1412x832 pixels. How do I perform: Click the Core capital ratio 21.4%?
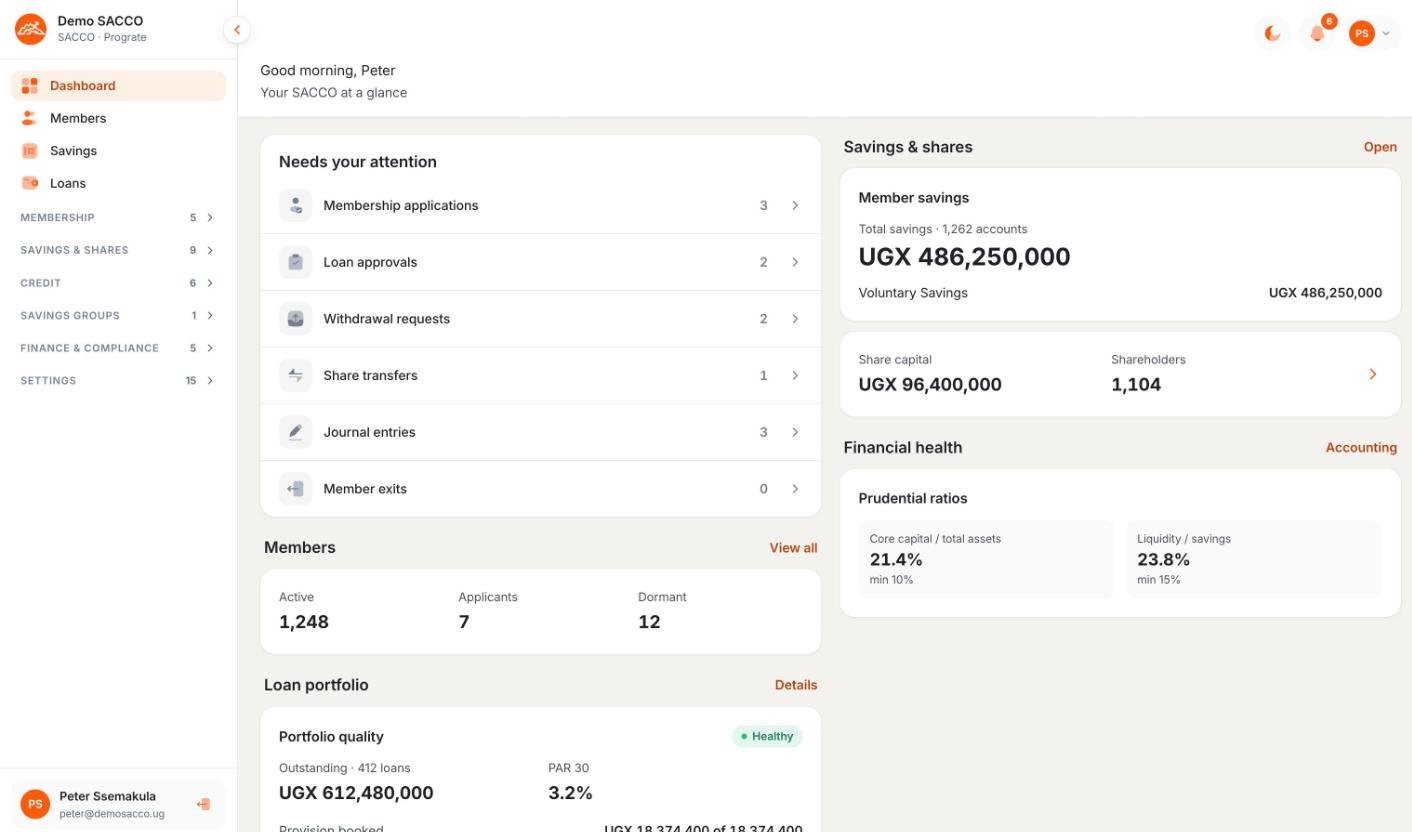[896, 560]
